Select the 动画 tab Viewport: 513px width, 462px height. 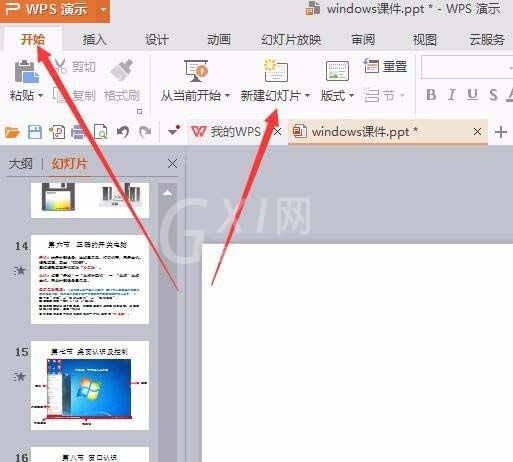pos(219,40)
